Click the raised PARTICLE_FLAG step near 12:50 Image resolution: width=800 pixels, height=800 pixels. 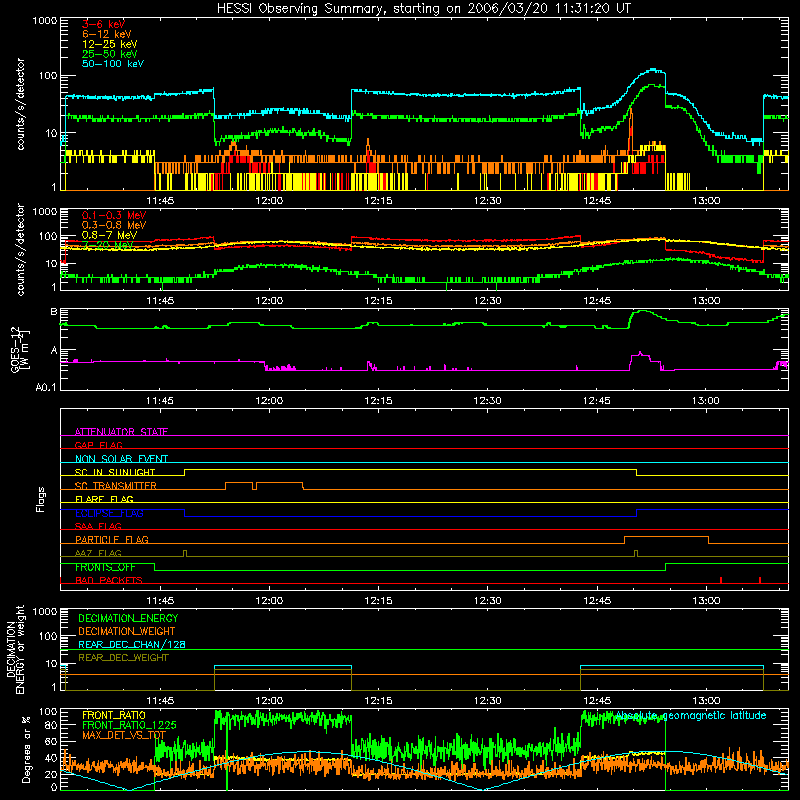tap(666, 537)
